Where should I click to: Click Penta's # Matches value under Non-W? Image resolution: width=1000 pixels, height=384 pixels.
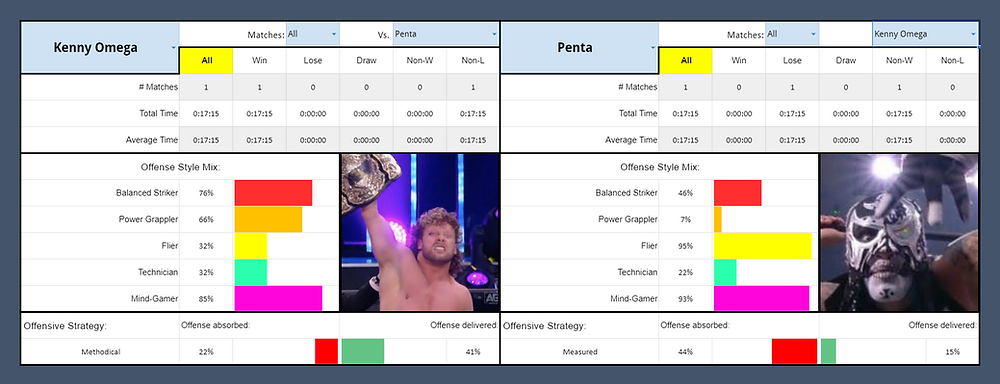click(x=899, y=87)
